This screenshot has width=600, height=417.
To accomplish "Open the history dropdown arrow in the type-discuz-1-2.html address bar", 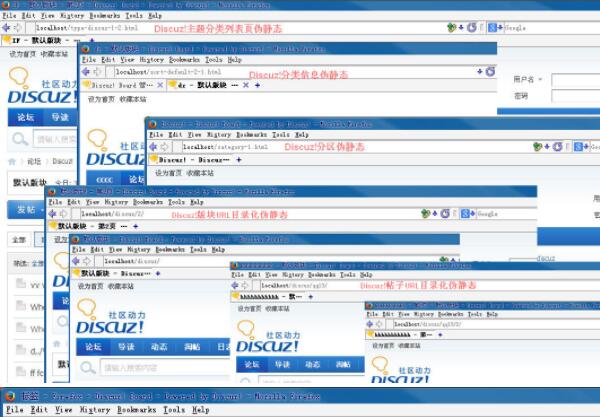I will [461, 28].
